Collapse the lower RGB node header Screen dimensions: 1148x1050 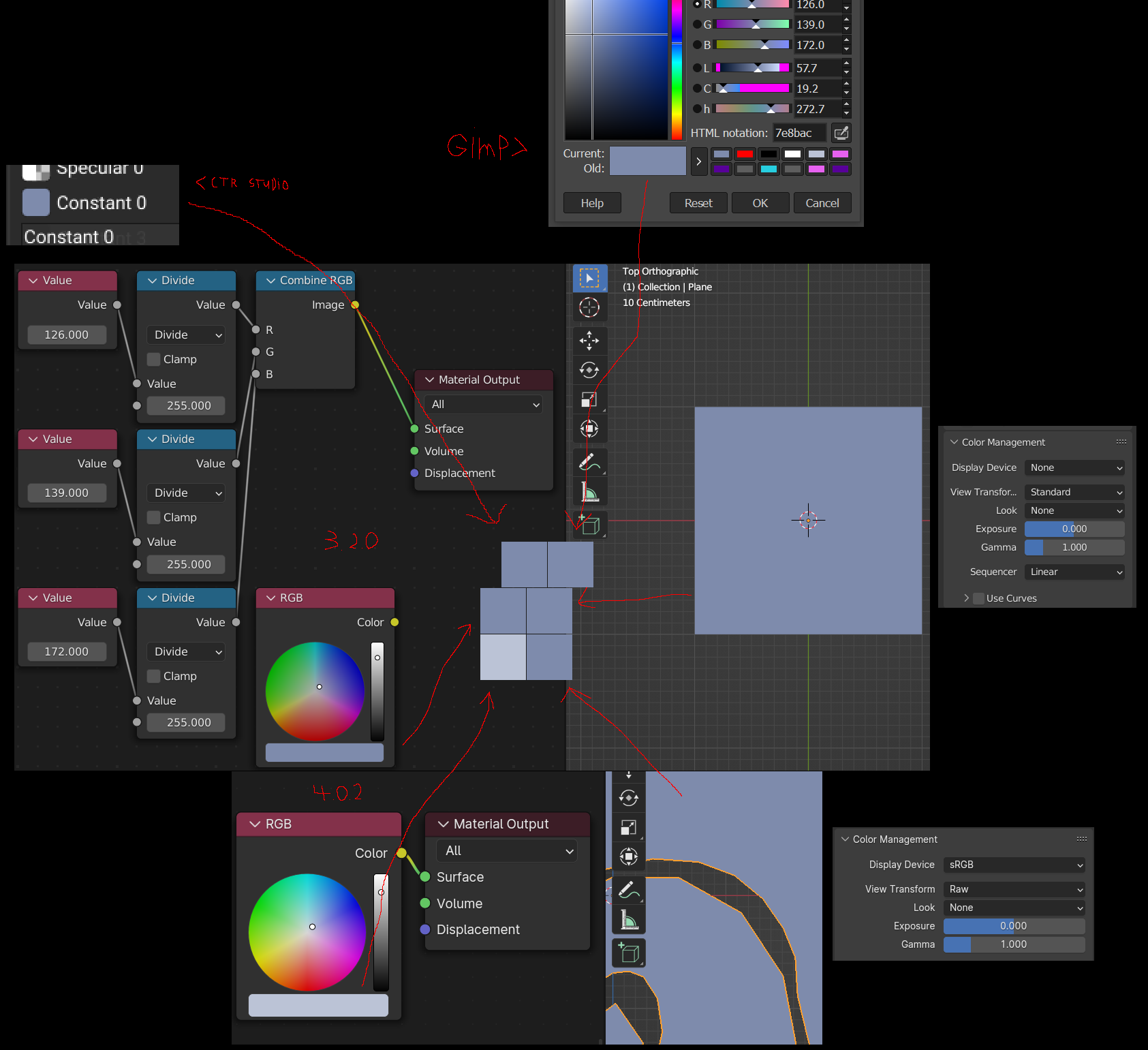tap(255, 824)
